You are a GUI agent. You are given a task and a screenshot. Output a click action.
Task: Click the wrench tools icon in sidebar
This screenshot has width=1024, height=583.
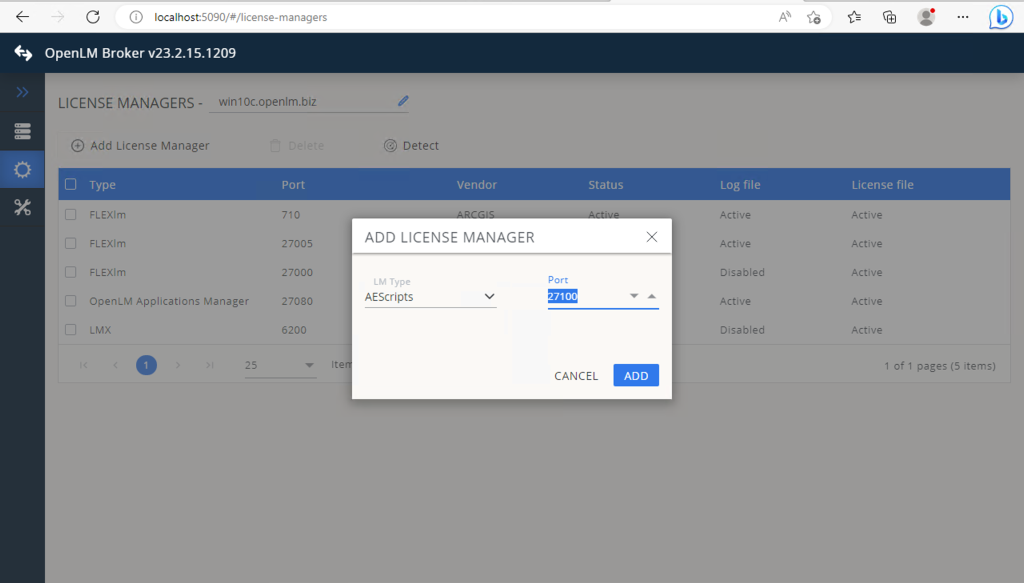[x=21, y=208]
